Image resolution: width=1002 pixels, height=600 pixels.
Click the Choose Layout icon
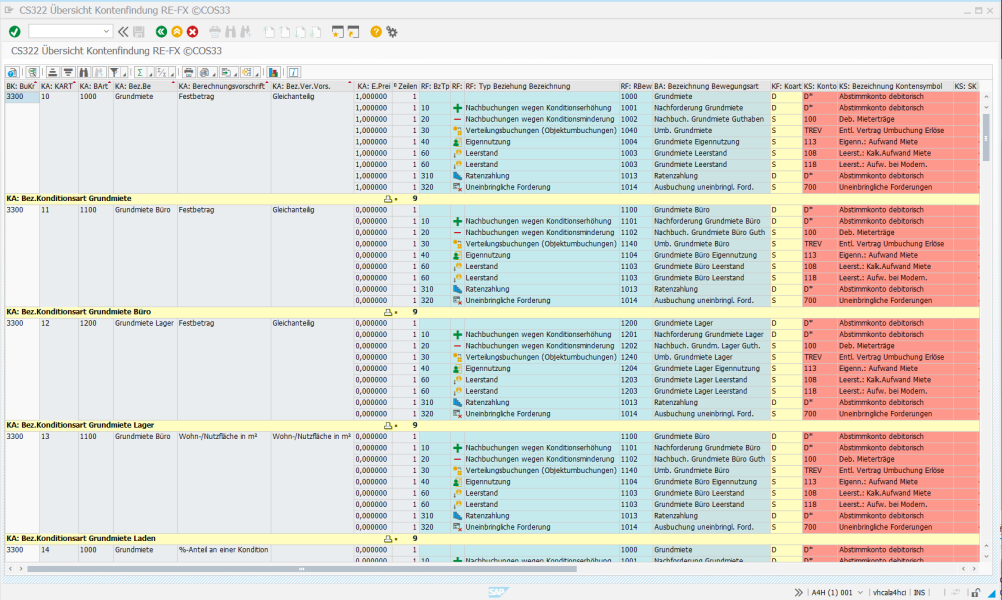pyautogui.click(x=247, y=72)
